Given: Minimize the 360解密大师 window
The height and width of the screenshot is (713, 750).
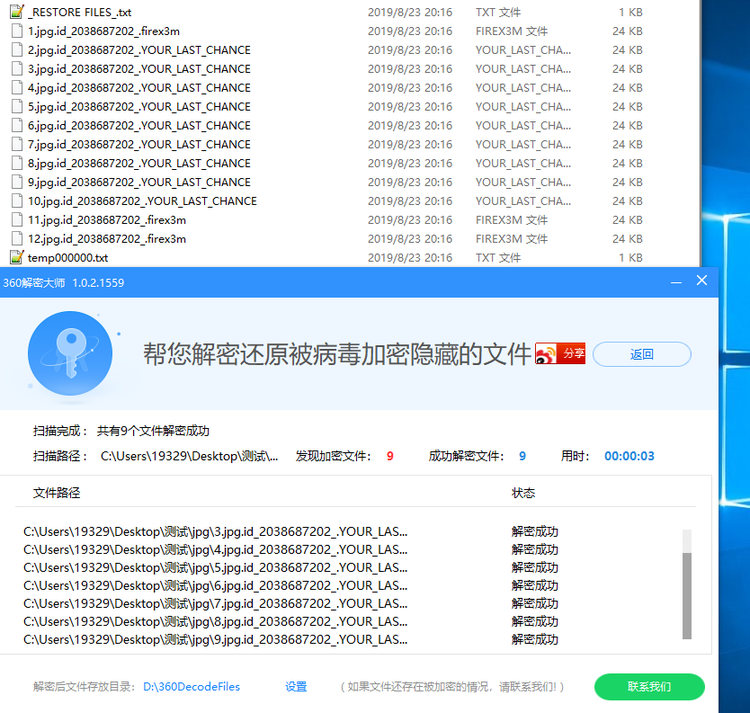Looking at the screenshot, I should 676,282.
